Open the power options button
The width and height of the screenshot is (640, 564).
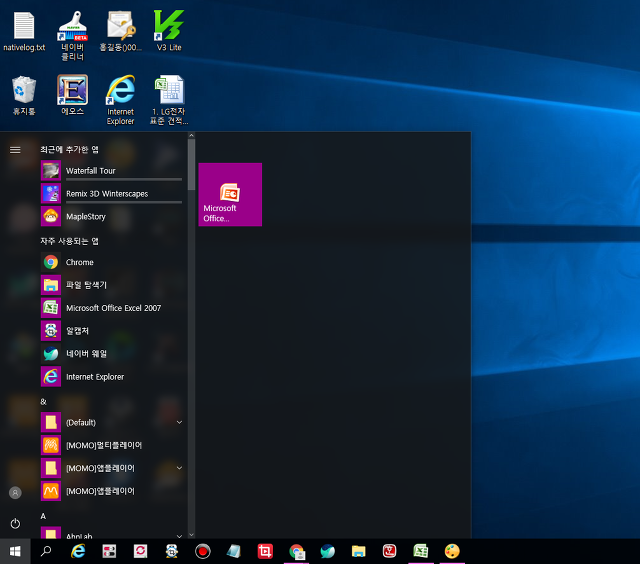coord(15,523)
